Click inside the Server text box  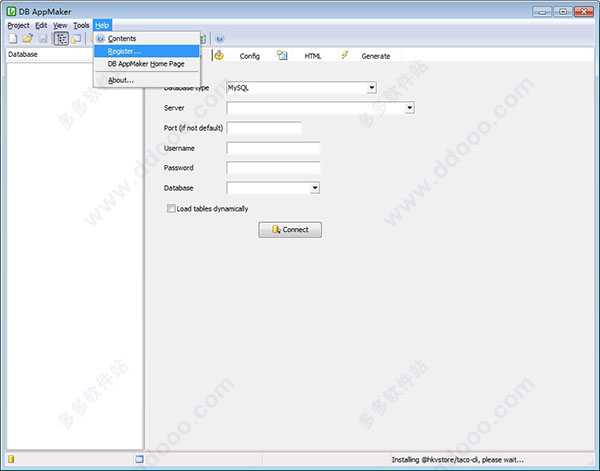pos(316,108)
